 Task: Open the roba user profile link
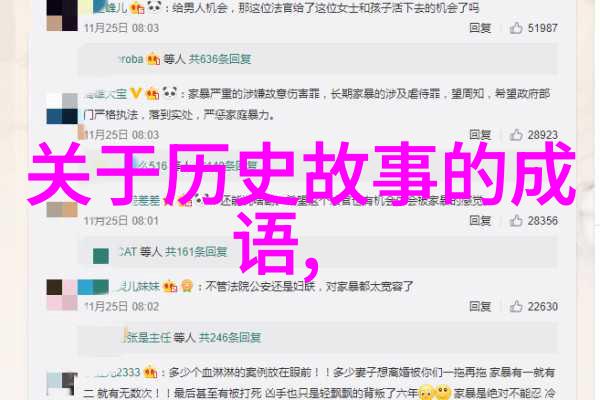click(131, 59)
